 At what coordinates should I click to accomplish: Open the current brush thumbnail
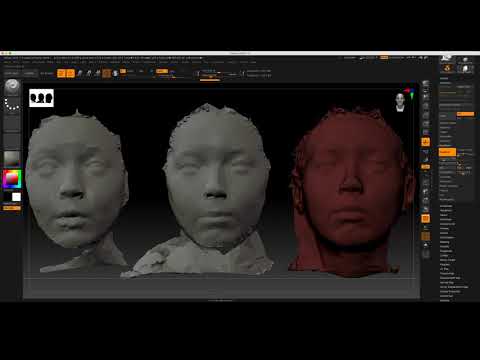[x=12, y=86]
